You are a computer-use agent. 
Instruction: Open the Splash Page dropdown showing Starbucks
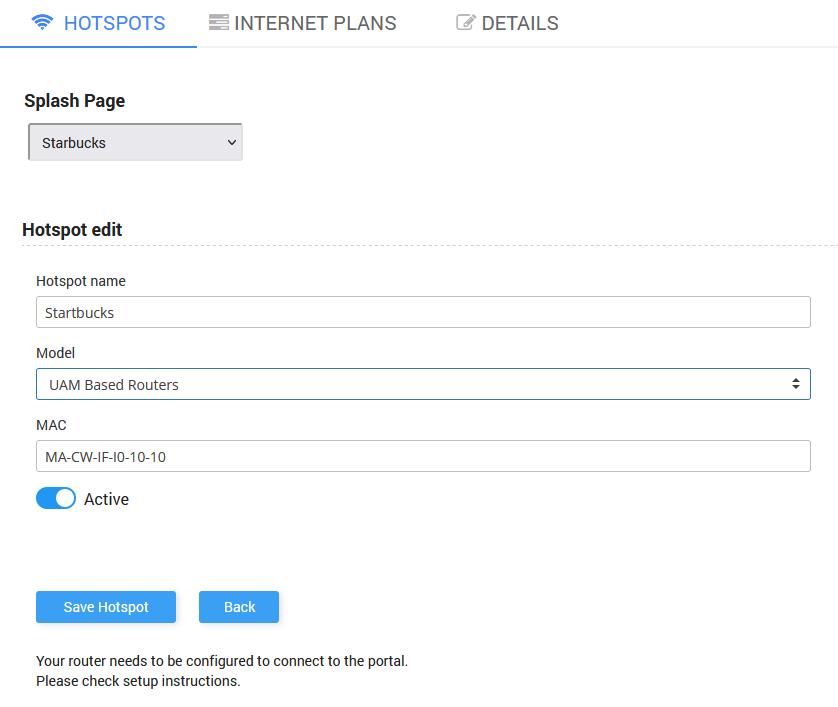[135, 143]
